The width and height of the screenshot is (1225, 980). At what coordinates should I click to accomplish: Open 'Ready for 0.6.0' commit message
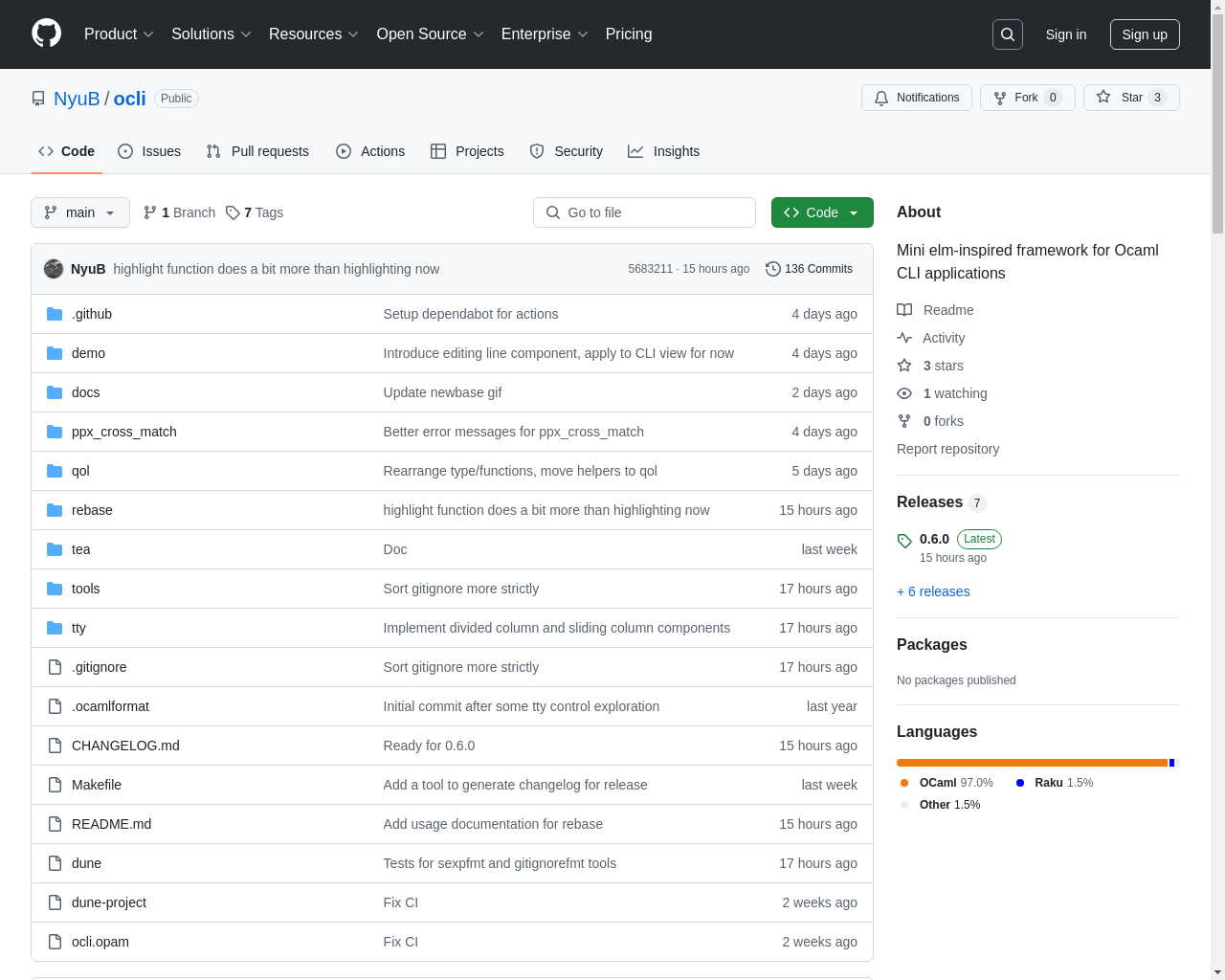click(429, 746)
